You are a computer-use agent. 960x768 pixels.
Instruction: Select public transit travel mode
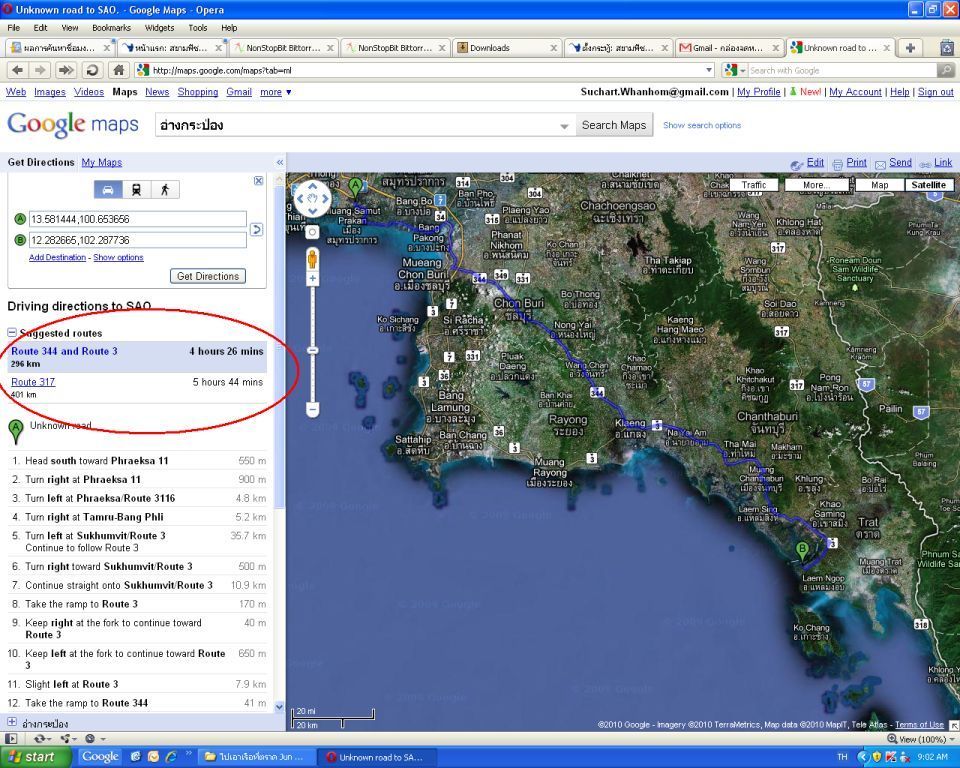136,189
